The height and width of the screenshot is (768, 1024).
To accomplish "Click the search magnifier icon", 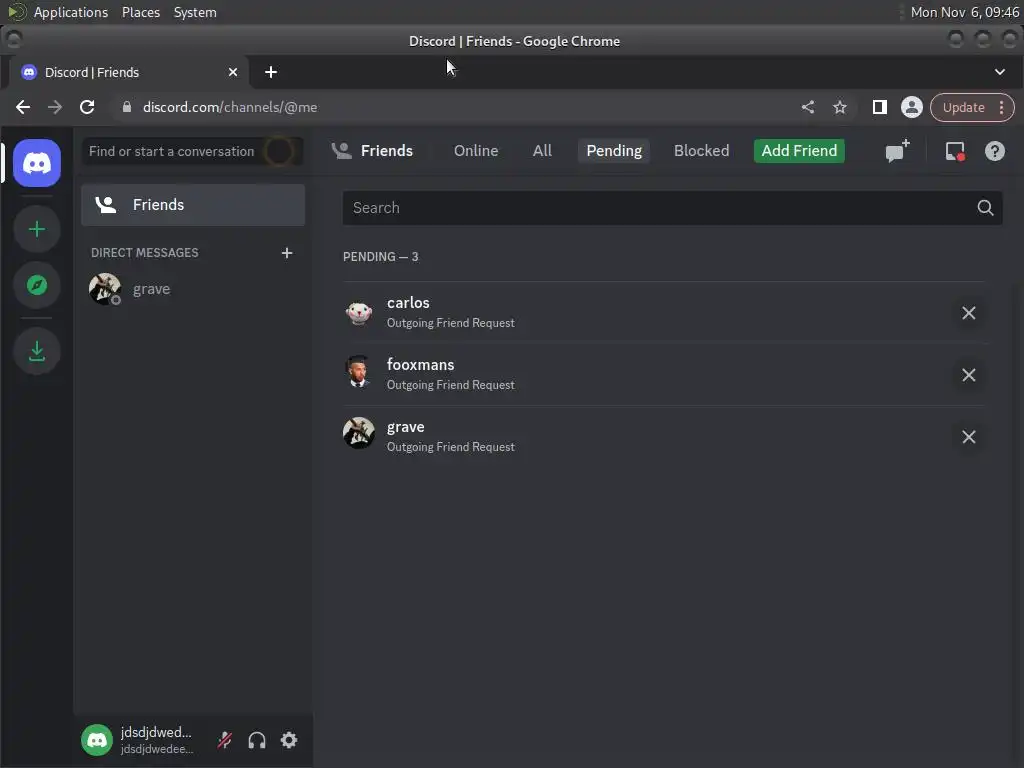I will (x=985, y=208).
